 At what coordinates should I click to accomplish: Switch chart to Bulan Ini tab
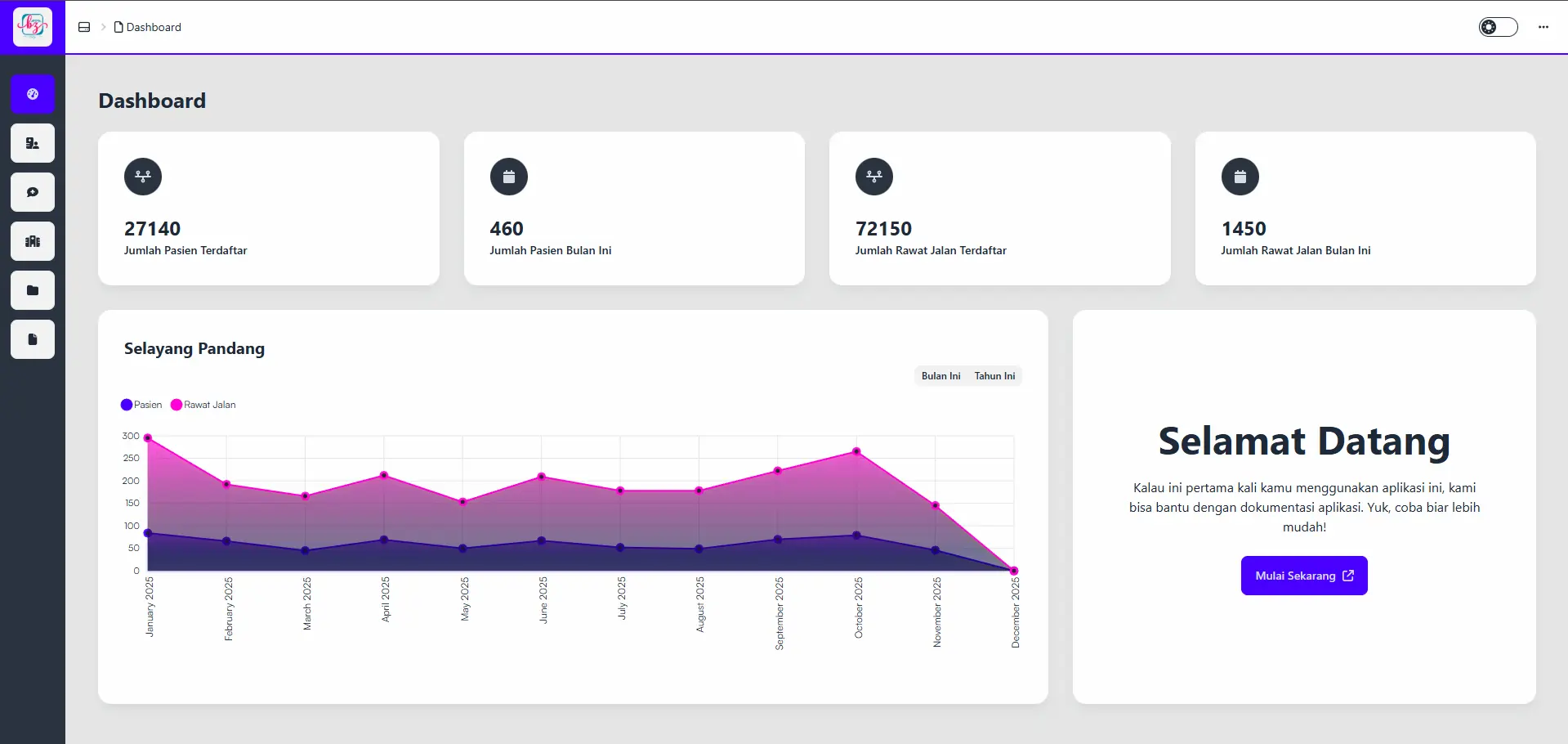click(x=940, y=376)
